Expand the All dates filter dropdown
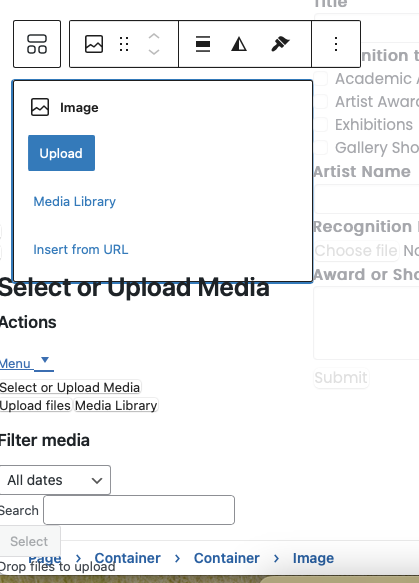The image size is (419, 583). [x=55, y=480]
